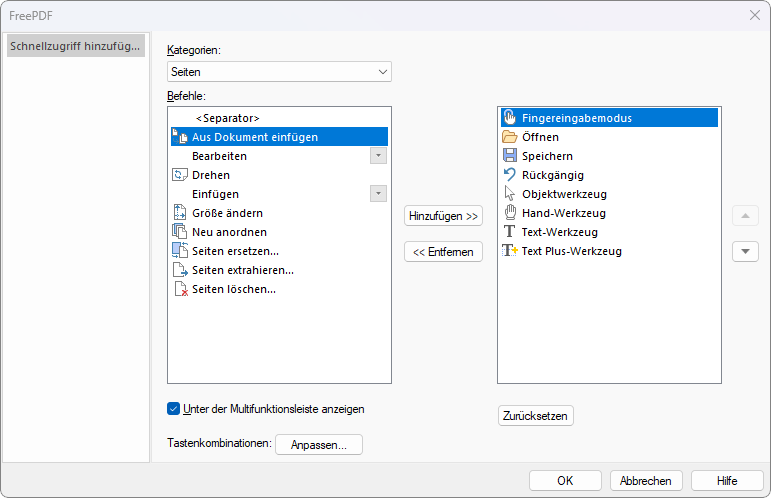771x498 pixels.
Task: Click the Speichern floppy disk icon
Action: [510, 155]
